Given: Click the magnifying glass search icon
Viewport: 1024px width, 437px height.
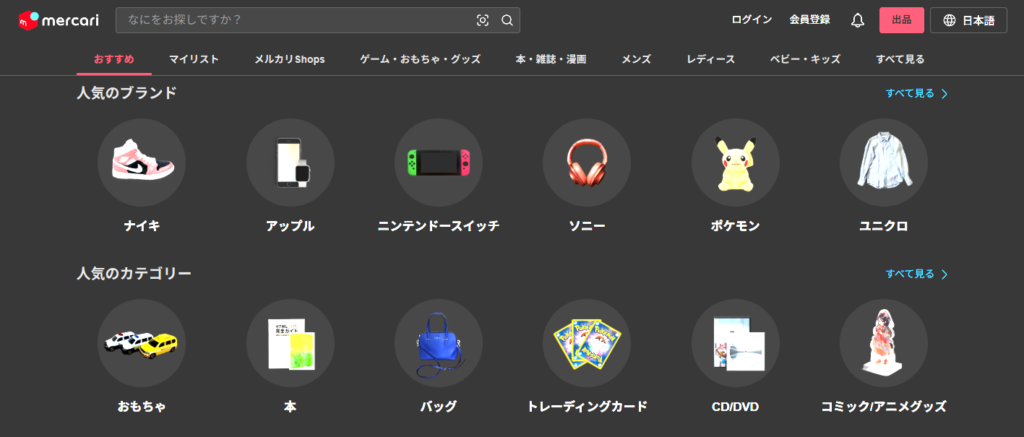Looking at the screenshot, I should point(507,20).
